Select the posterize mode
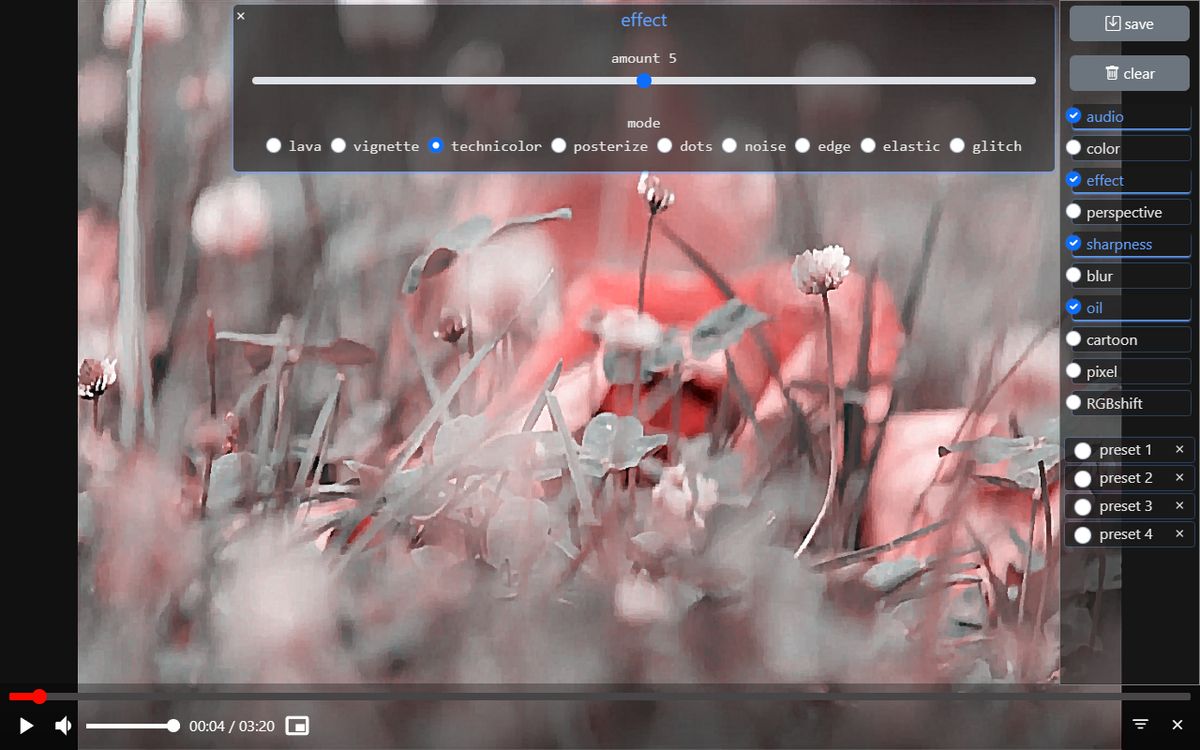The width and height of the screenshot is (1200, 750). point(559,145)
